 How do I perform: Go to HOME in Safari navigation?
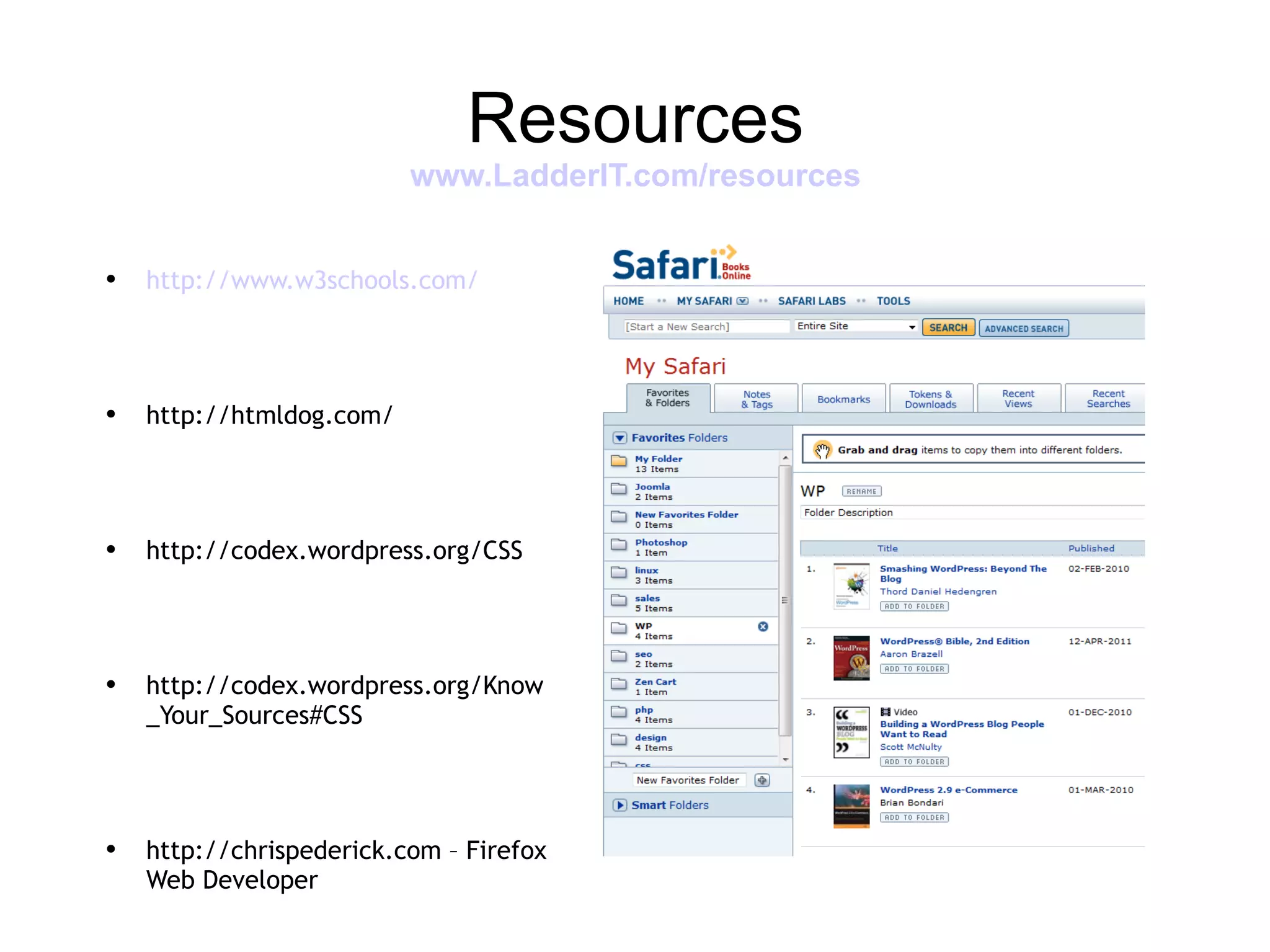pyautogui.click(x=628, y=301)
